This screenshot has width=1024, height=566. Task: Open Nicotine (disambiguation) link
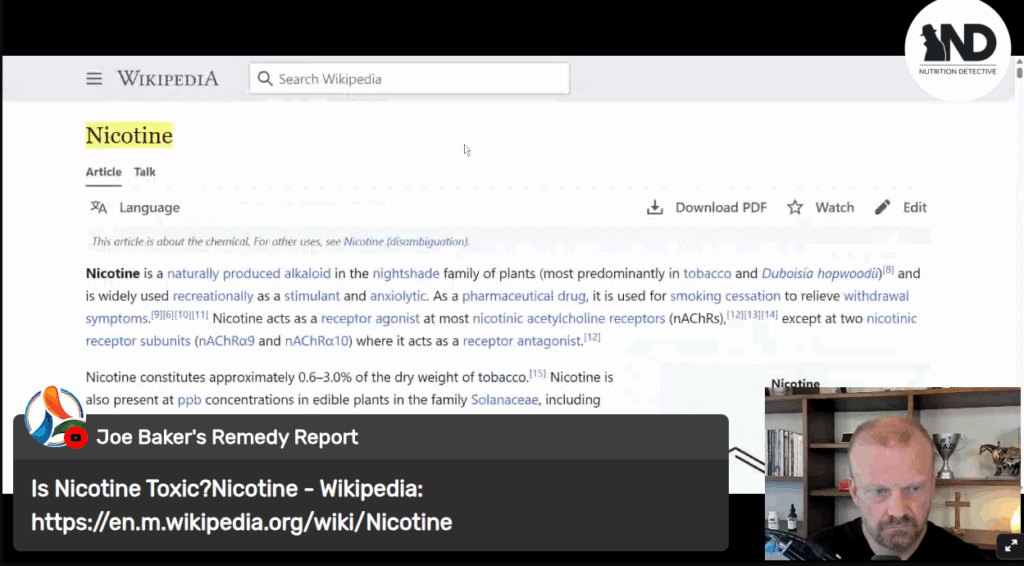pyautogui.click(x=406, y=242)
